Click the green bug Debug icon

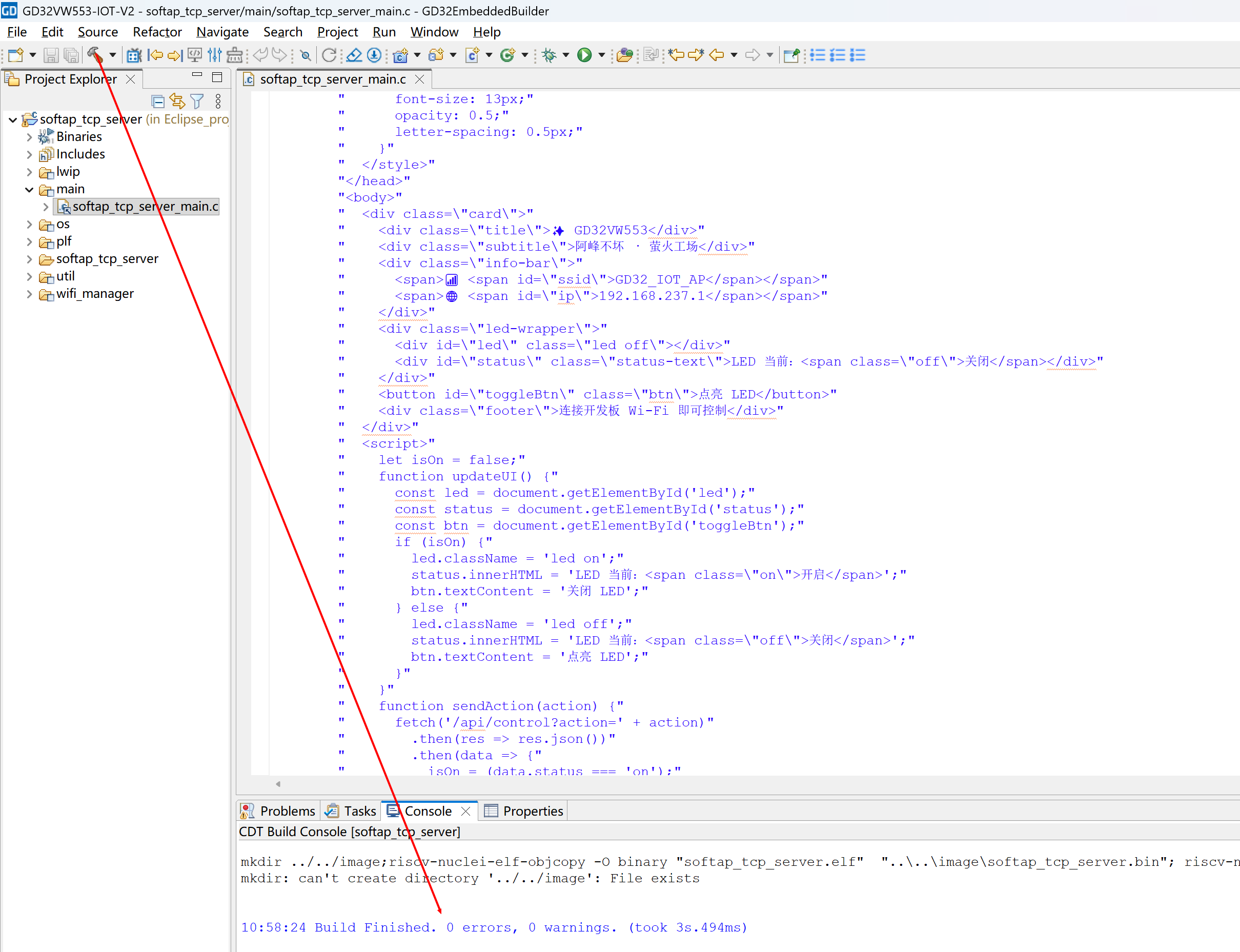549,55
